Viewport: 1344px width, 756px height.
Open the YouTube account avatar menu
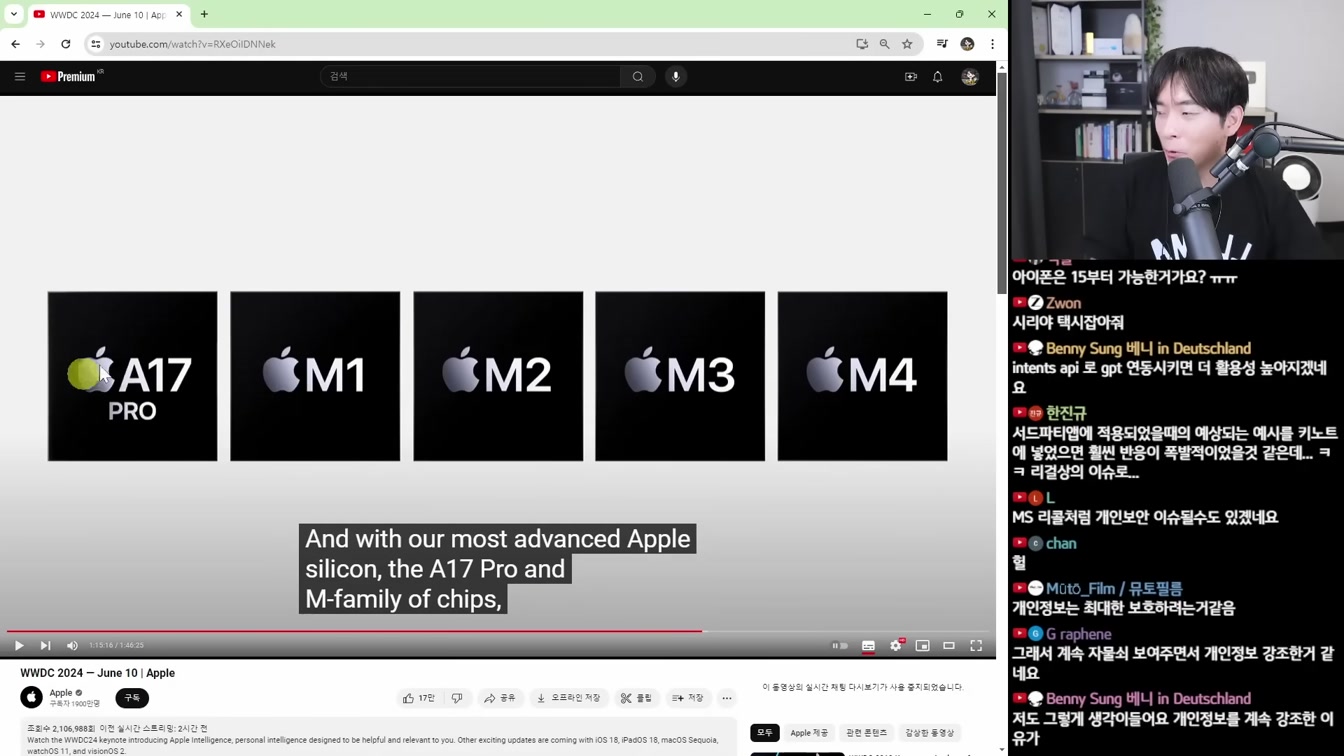click(969, 77)
